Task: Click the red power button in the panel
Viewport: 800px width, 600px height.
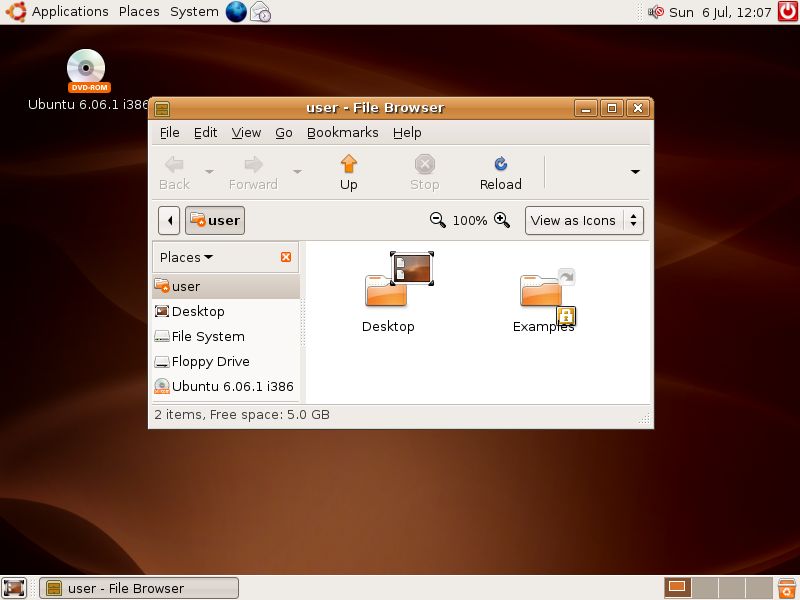Action: coord(789,12)
